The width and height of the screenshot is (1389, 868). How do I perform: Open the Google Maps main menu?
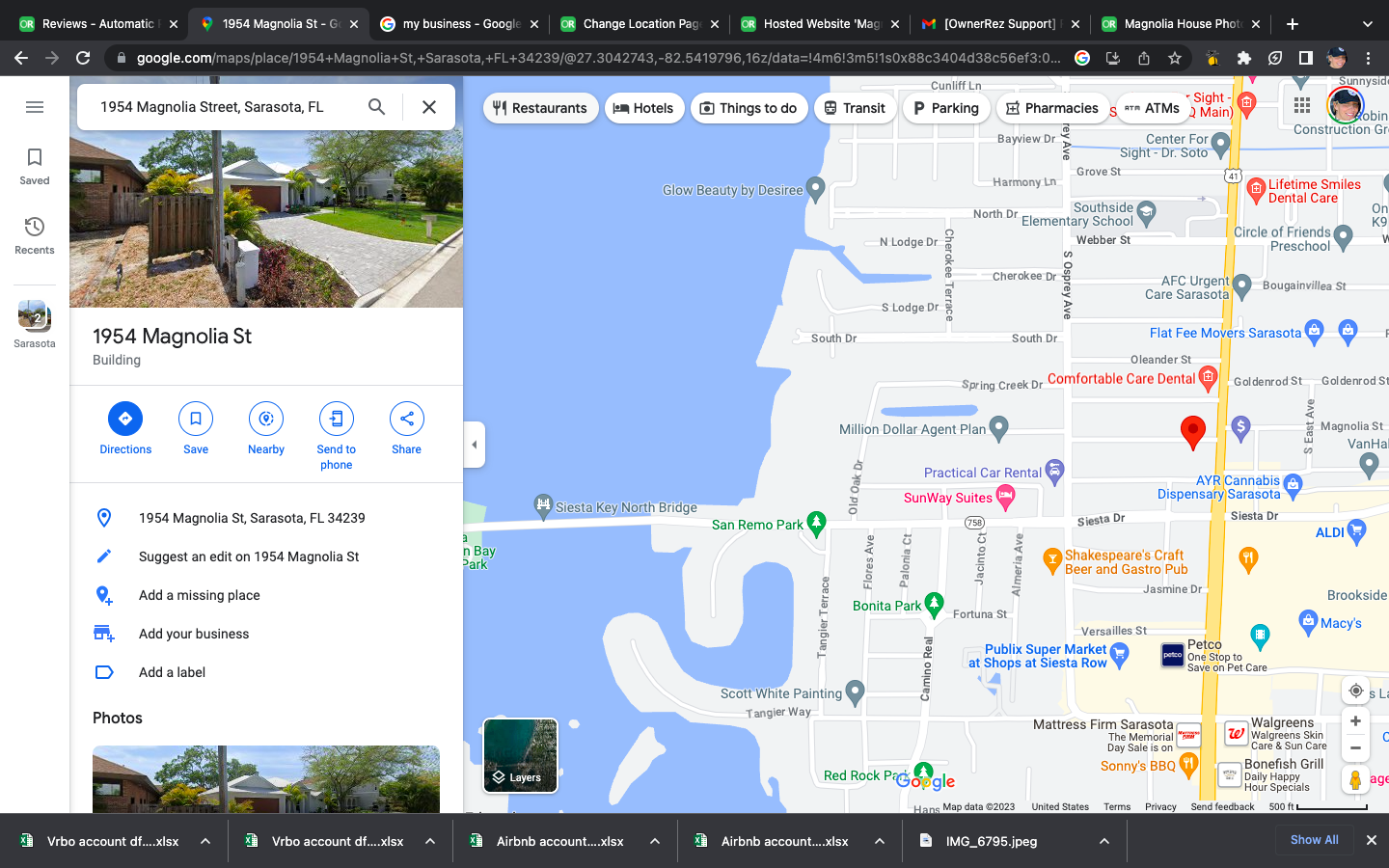click(x=35, y=107)
